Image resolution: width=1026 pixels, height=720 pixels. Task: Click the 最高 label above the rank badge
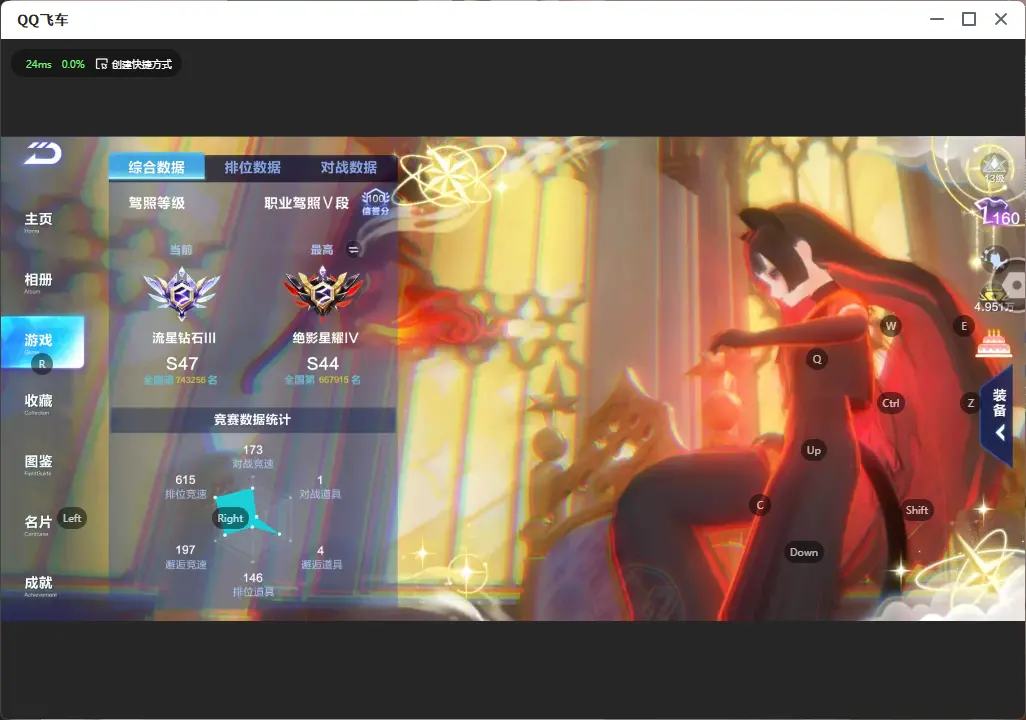tap(322, 249)
